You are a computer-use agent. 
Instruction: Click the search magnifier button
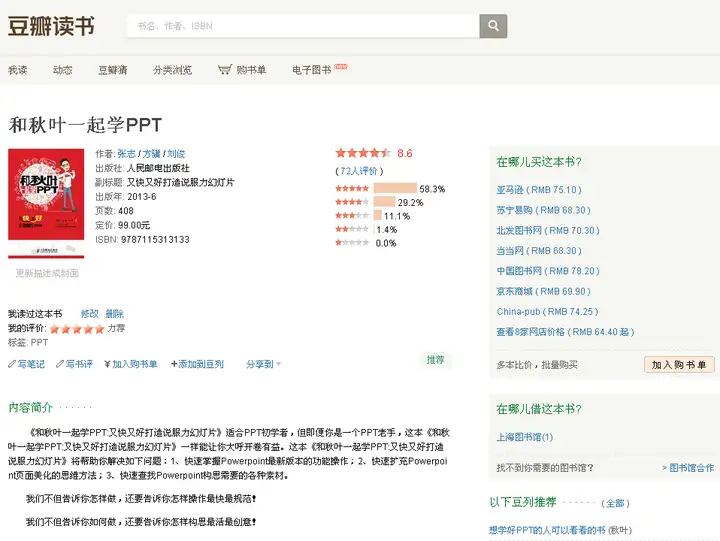pyautogui.click(x=493, y=26)
